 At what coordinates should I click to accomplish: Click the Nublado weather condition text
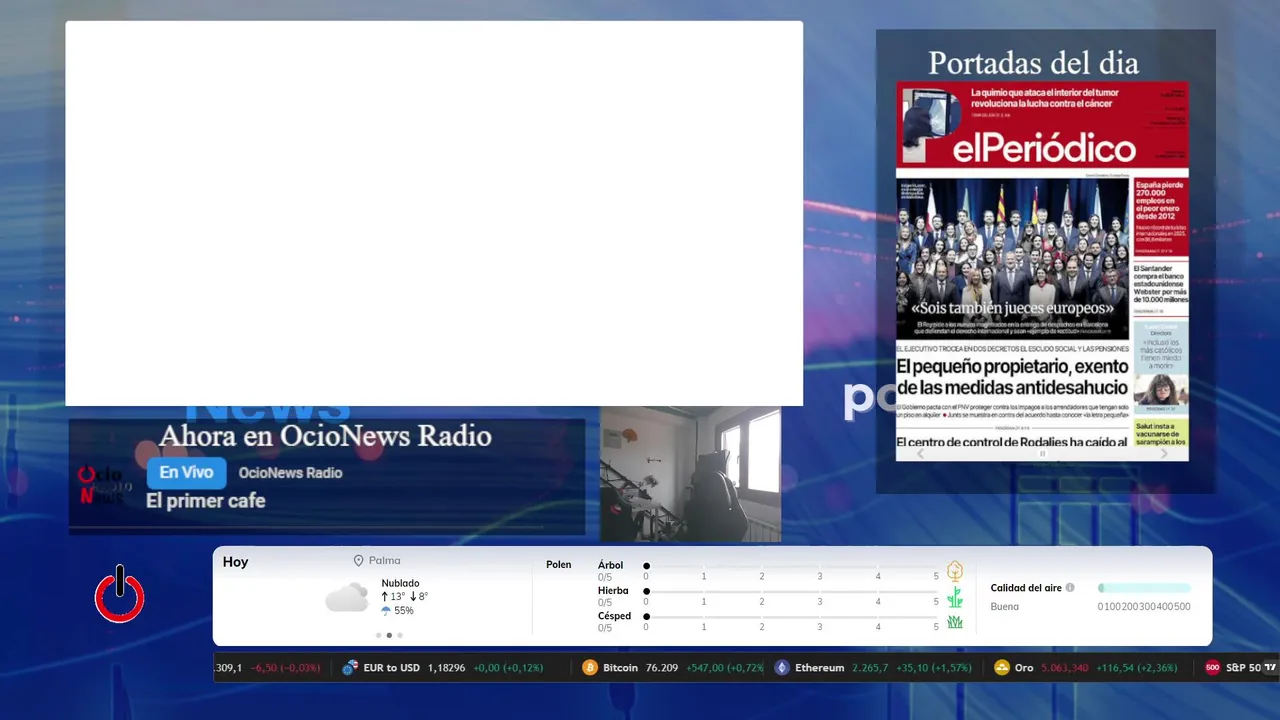click(x=400, y=583)
